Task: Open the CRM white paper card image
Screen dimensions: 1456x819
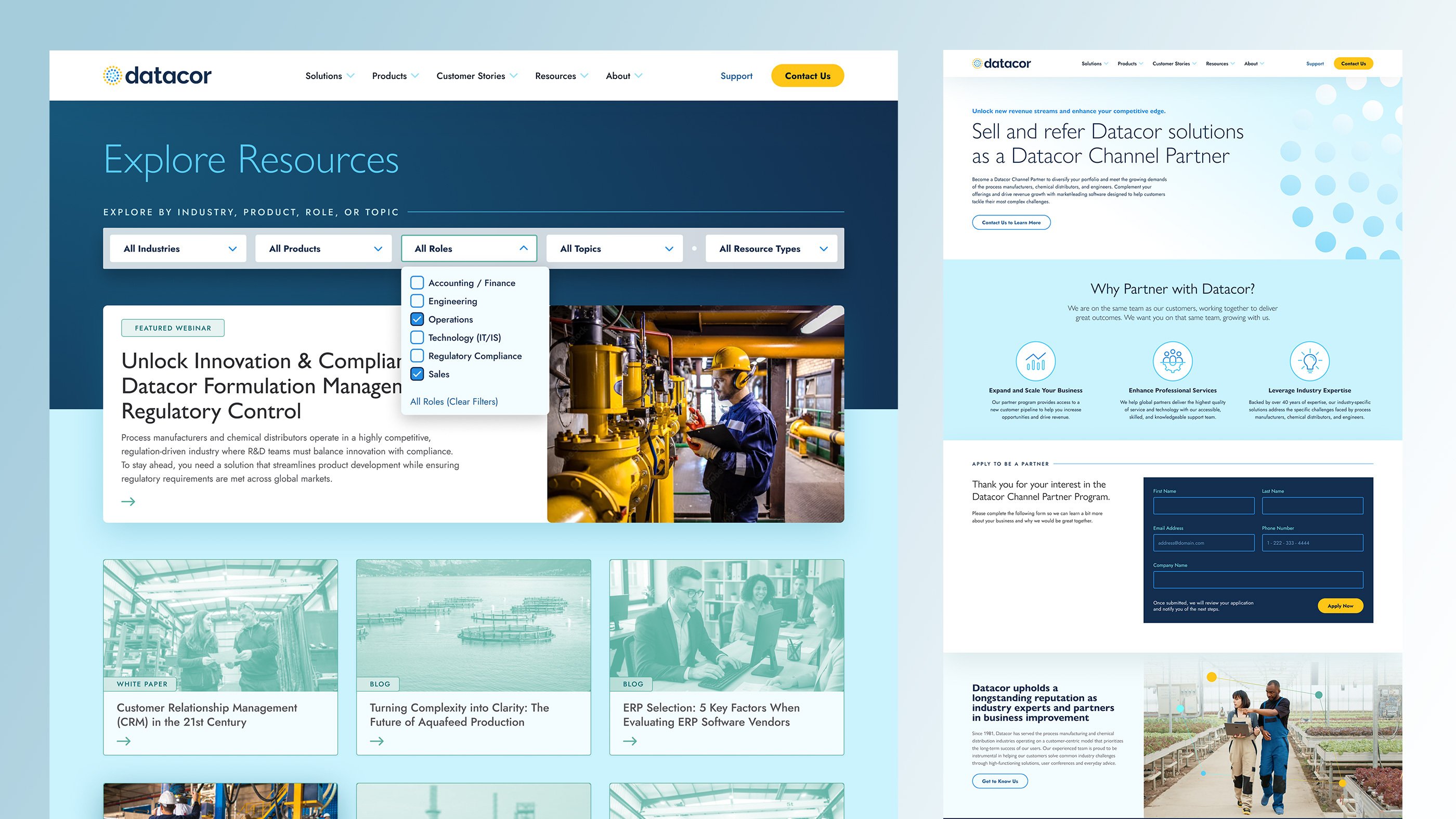Action: (x=220, y=625)
